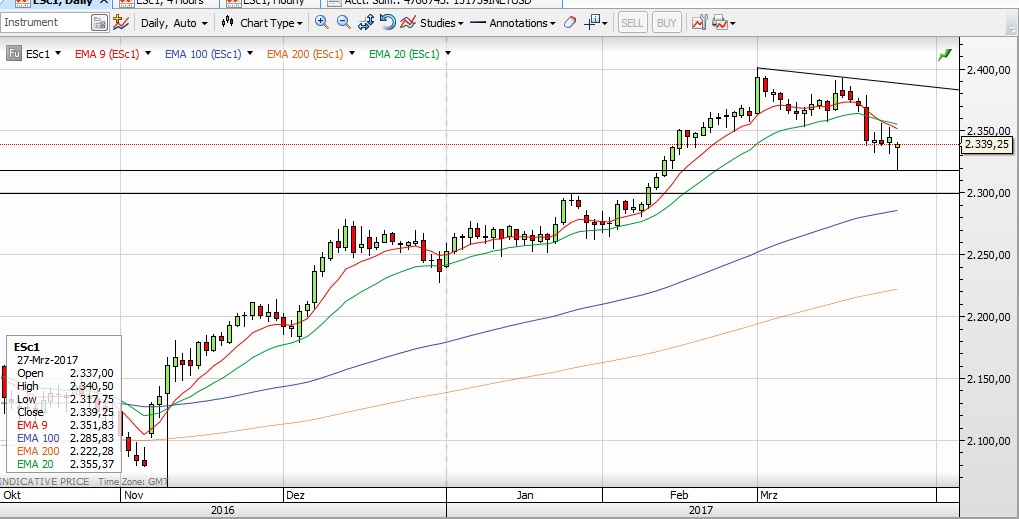Open the Annotations dropdown menu

pyautogui.click(x=513, y=23)
